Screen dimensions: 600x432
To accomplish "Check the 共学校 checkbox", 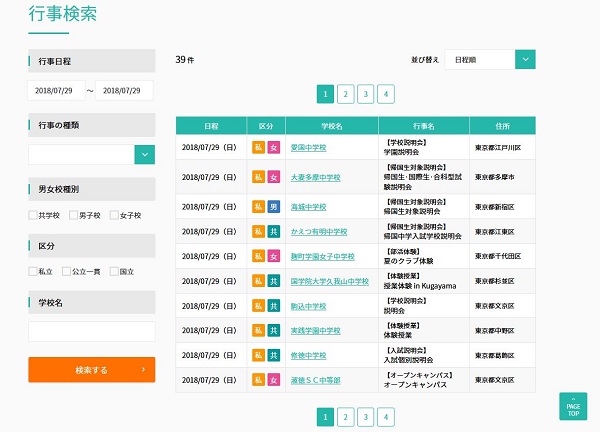I will coord(33,215).
